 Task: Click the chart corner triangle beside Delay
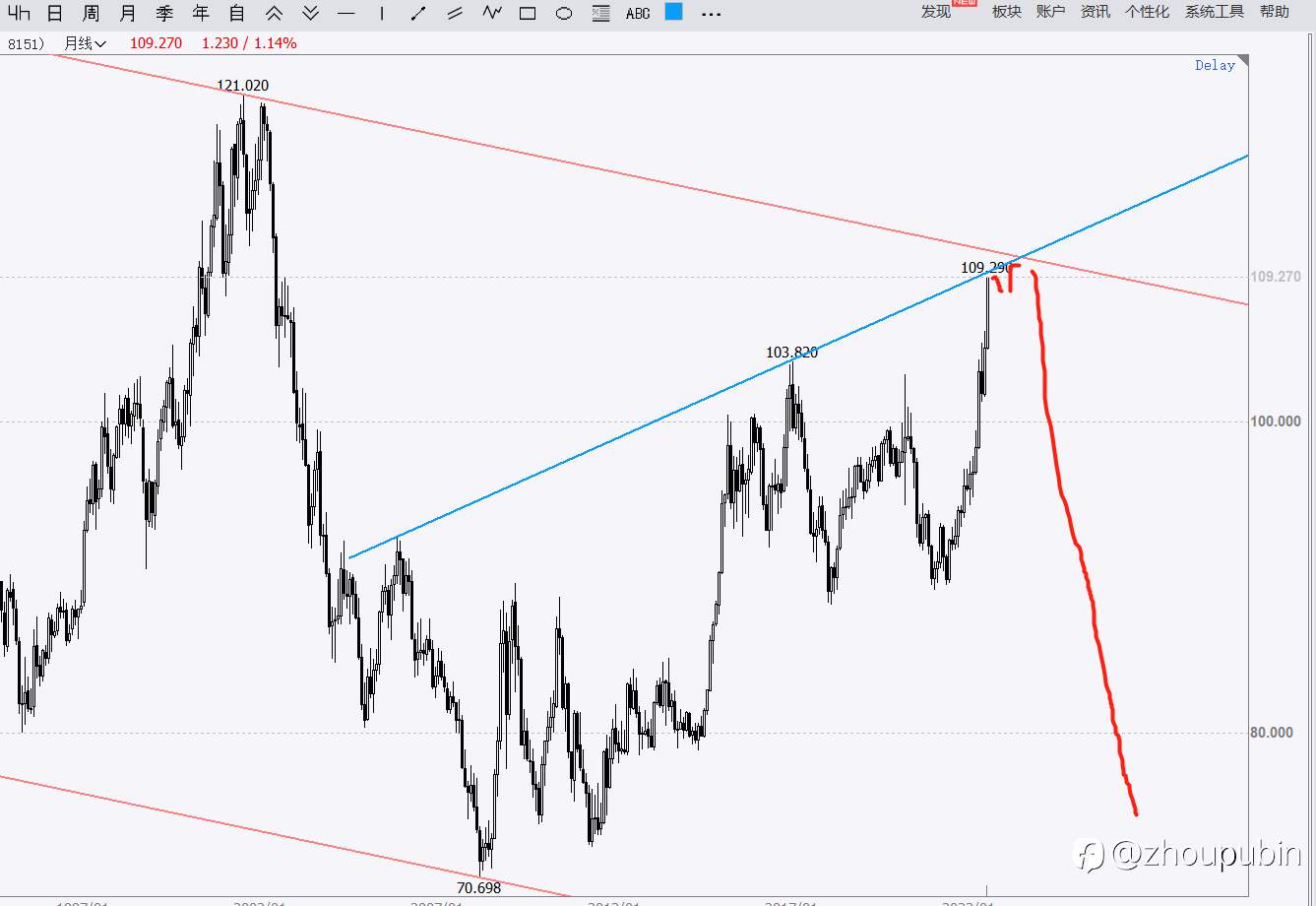point(1244,61)
